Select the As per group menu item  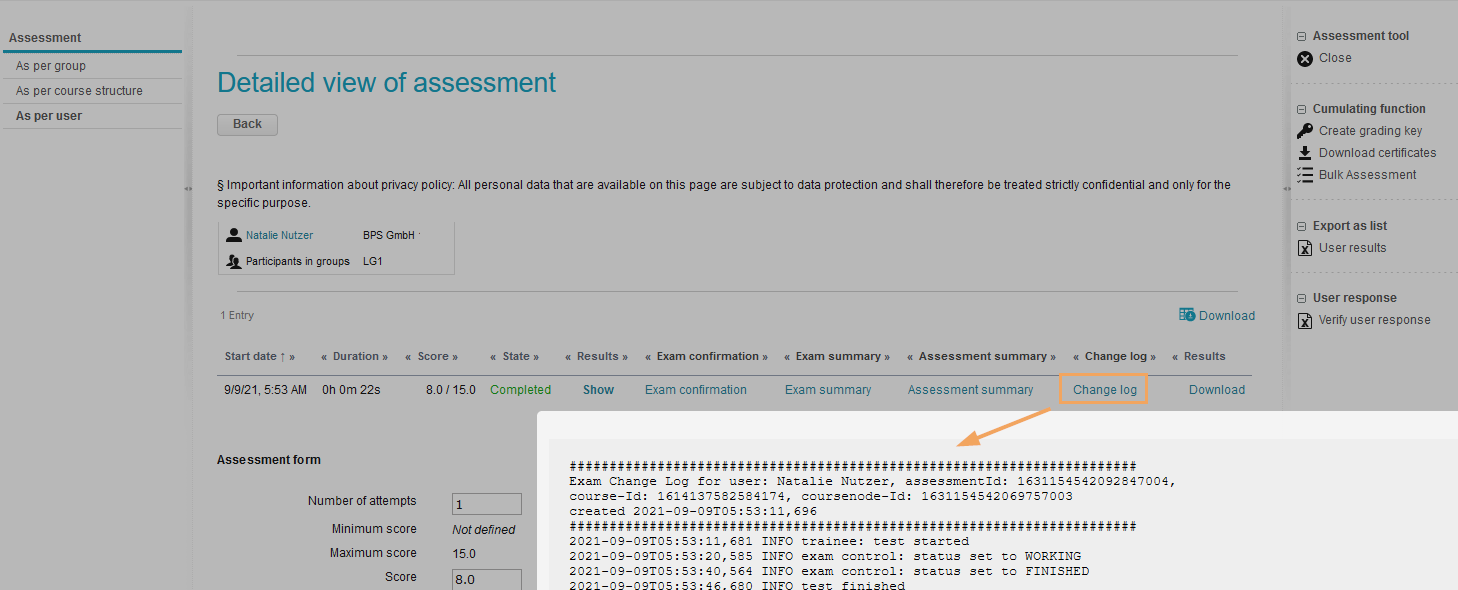pyautogui.click(x=51, y=66)
